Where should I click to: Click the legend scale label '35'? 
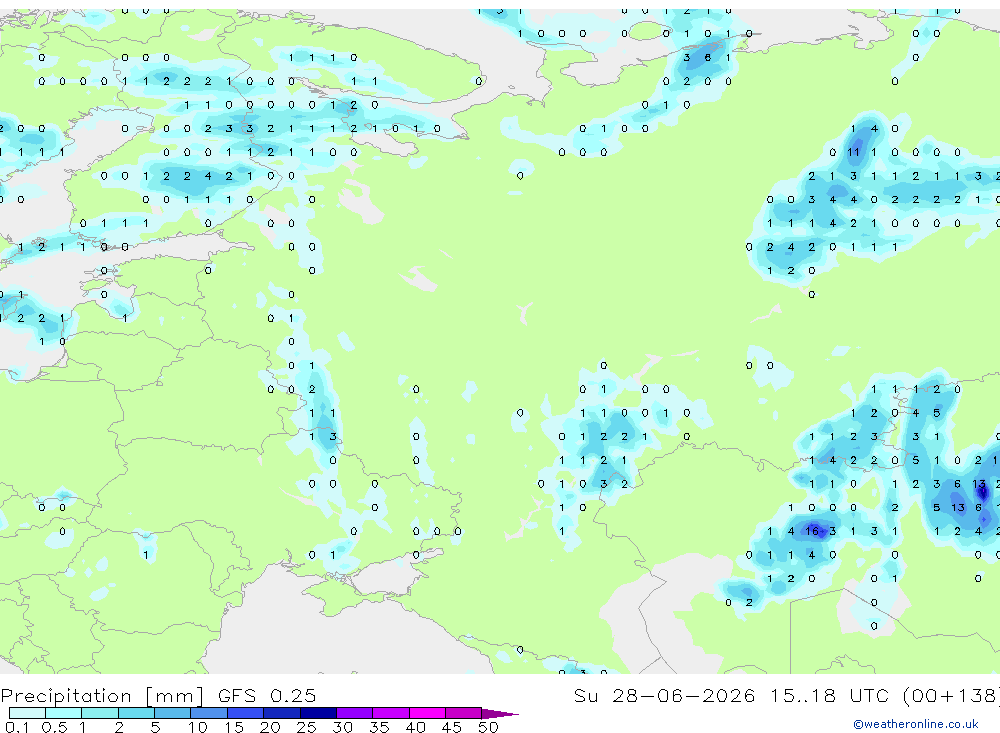click(379, 727)
